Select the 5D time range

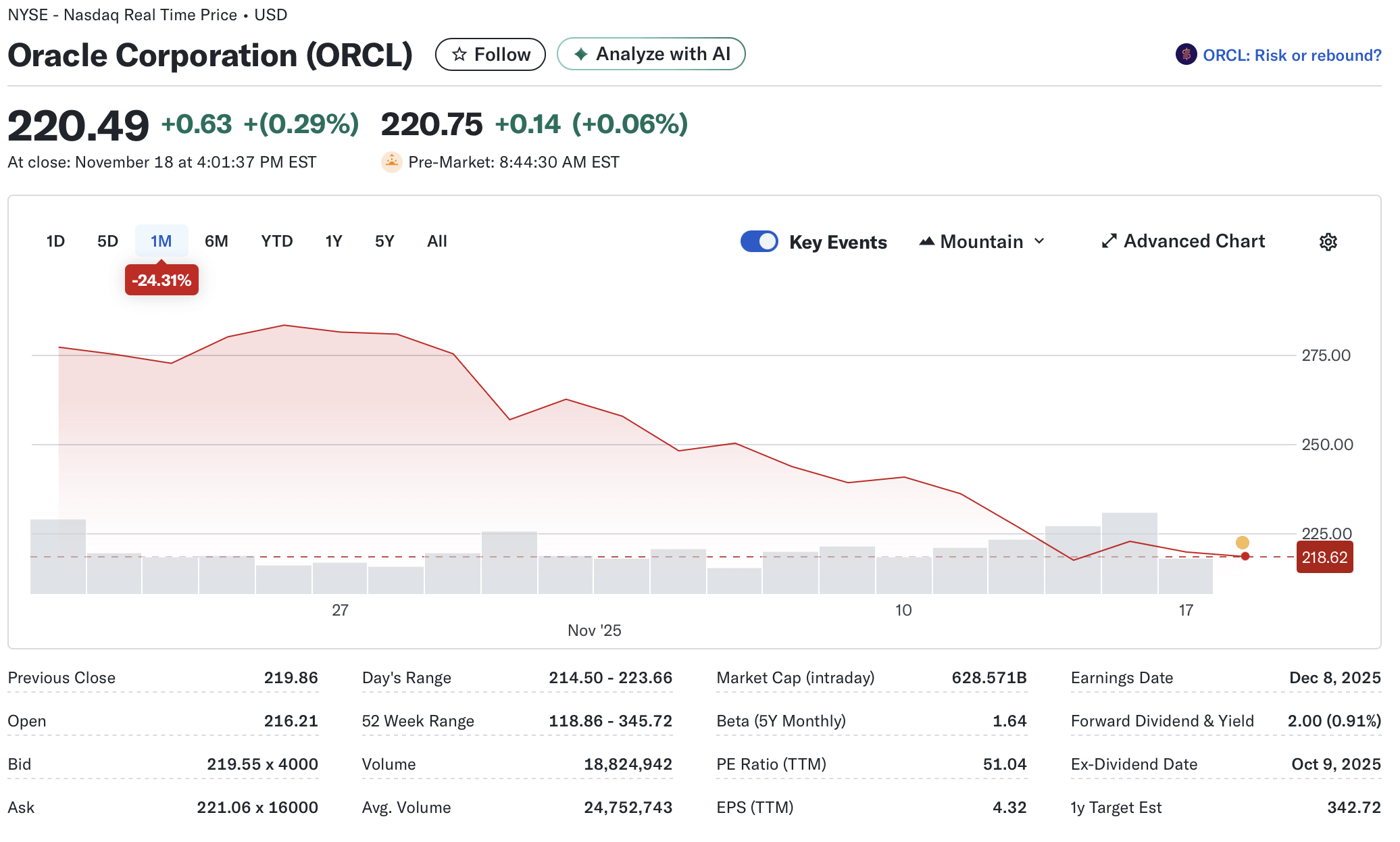point(107,241)
